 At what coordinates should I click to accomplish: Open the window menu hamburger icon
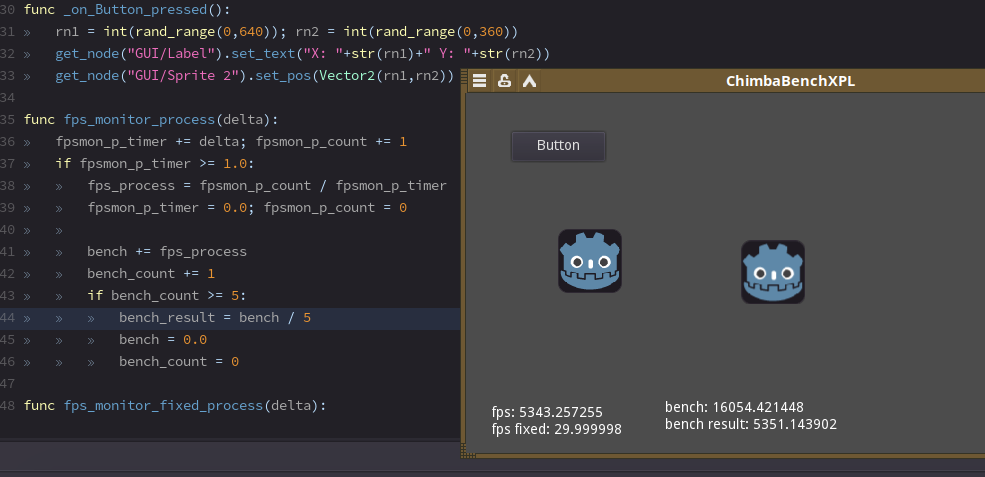click(x=480, y=81)
